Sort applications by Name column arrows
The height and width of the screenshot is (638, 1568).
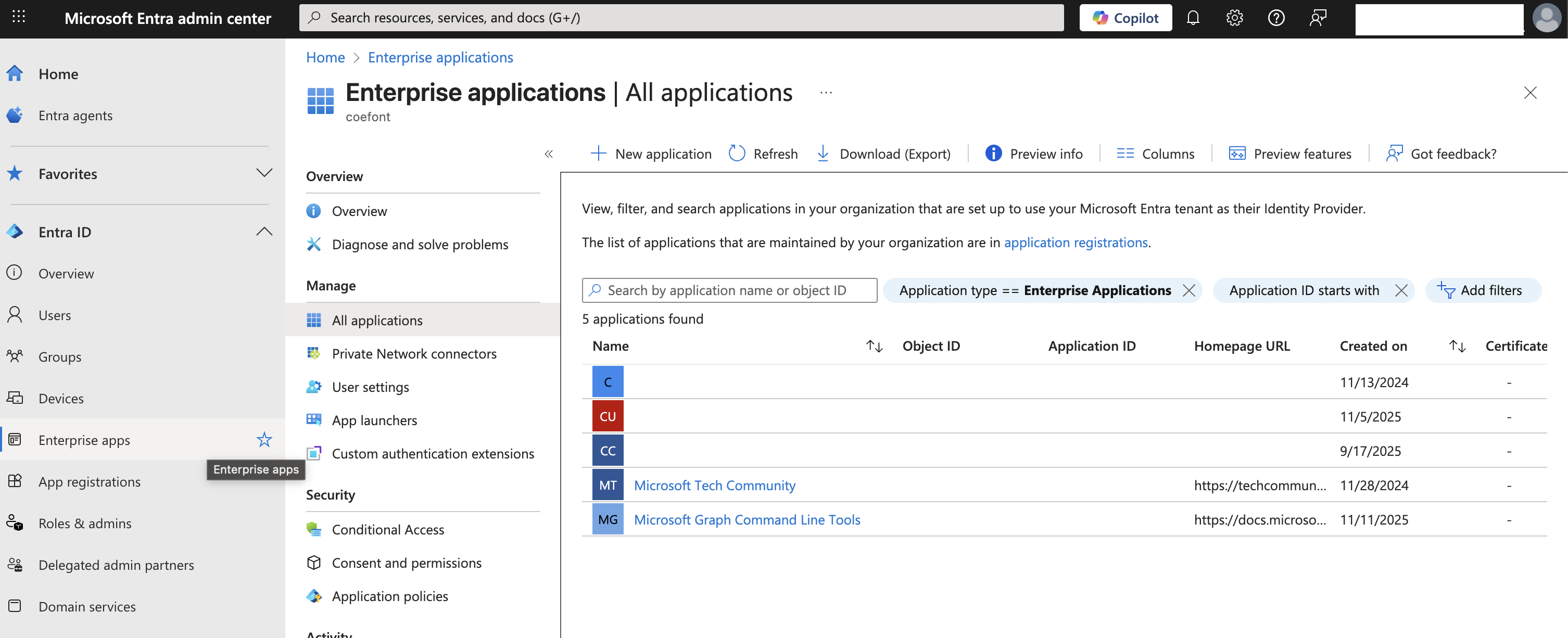pos(874,346)
